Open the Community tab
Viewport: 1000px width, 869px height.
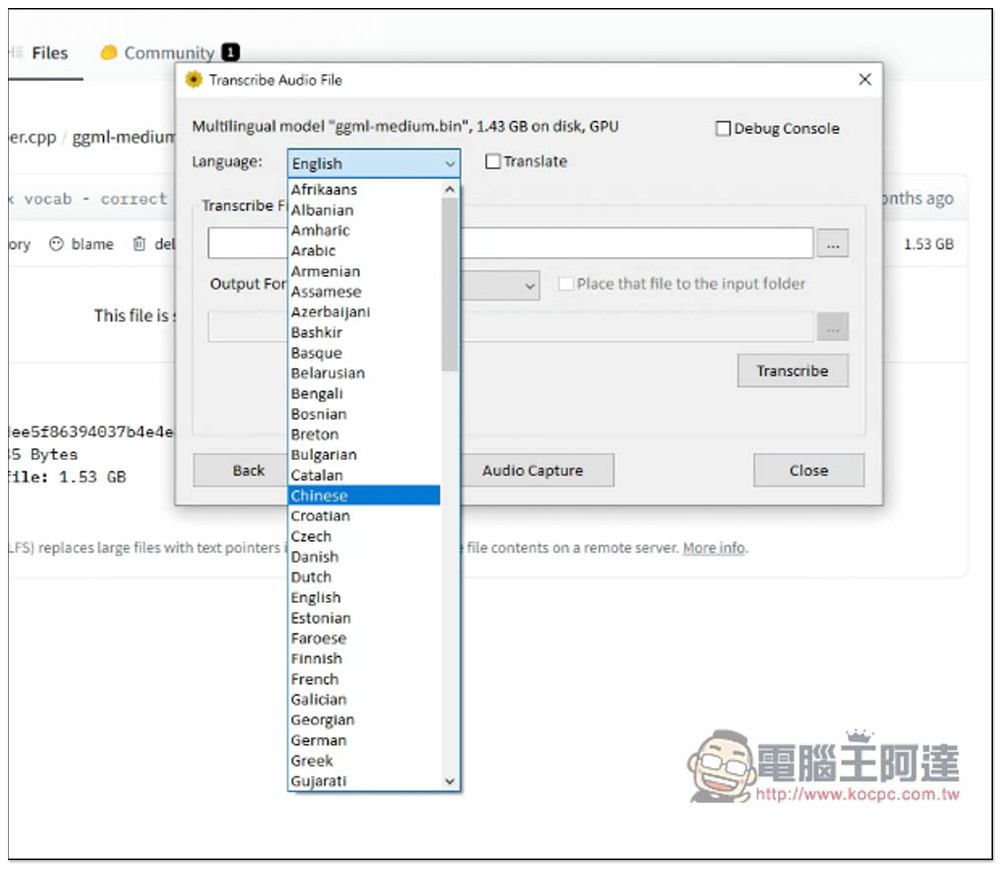(168, 53)
